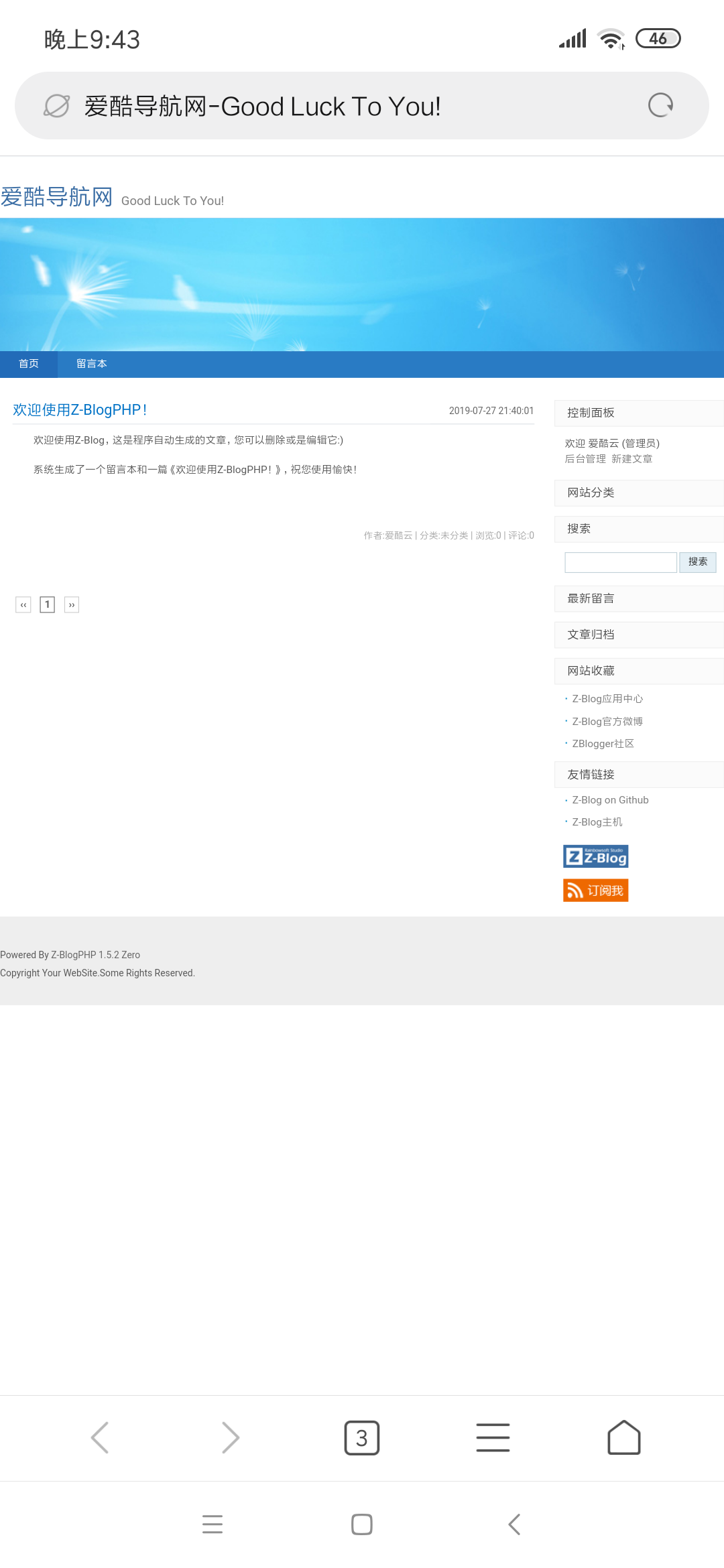
Task: Go forward with browser forward arrow
Action: 231,1437
